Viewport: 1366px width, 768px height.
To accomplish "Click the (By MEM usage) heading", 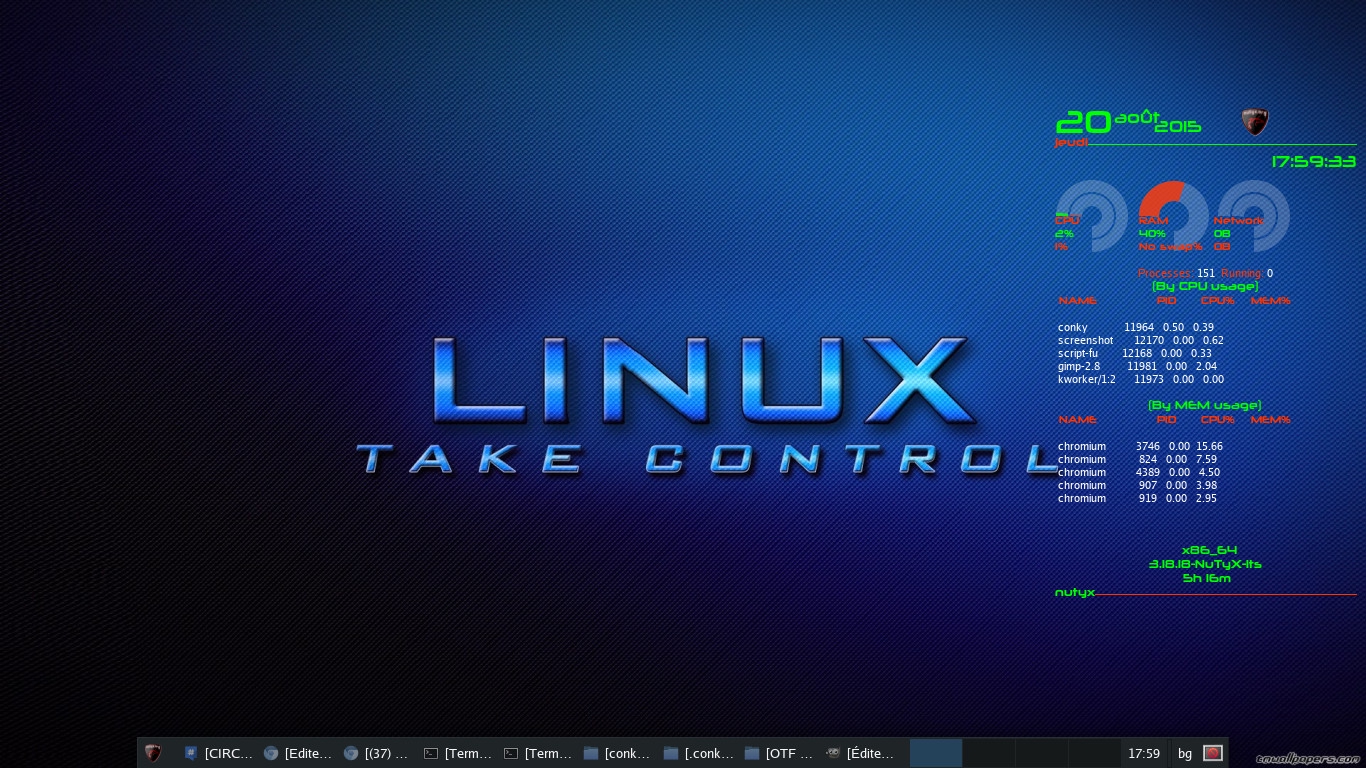I will [1205, 405].
